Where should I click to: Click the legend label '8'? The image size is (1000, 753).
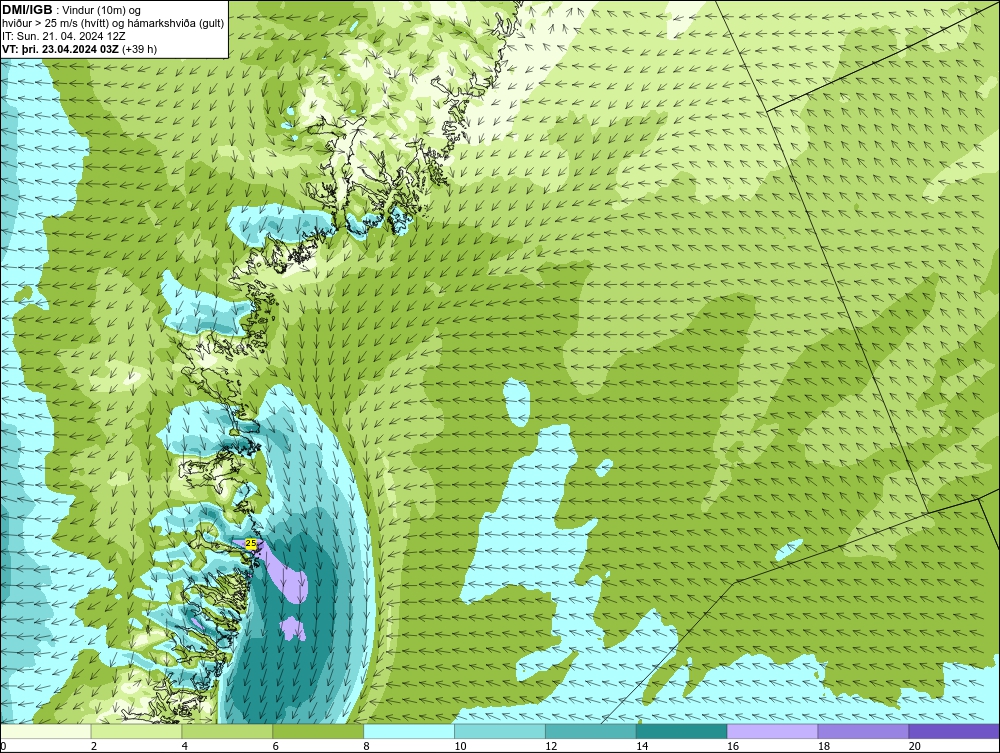(366, 746)
